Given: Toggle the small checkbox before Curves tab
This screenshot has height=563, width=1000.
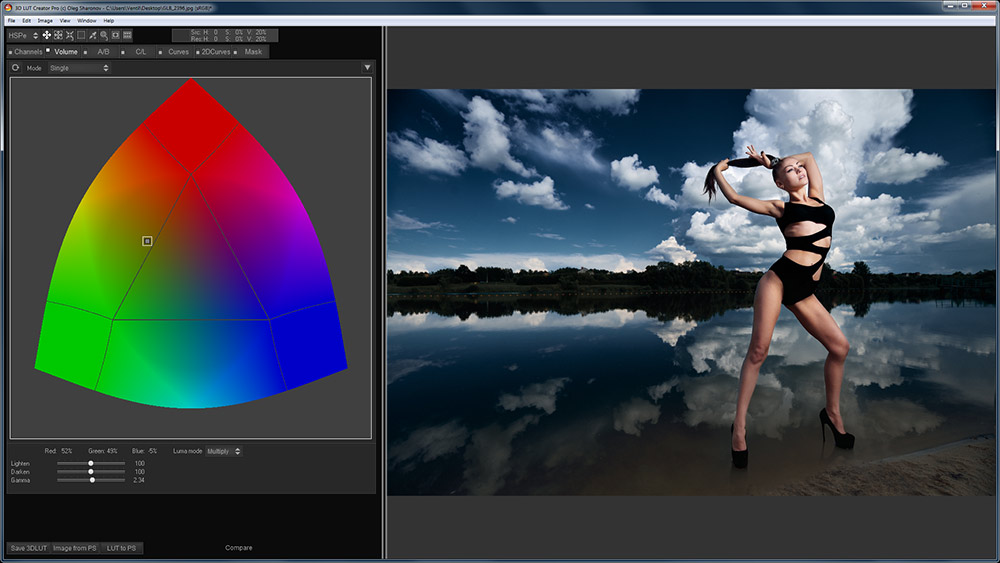Looking at the screenshot, I should [x=162, y=52].
